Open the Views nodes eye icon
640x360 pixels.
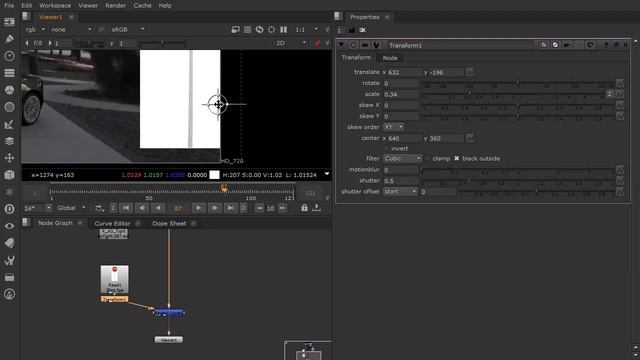click(9, 226)
